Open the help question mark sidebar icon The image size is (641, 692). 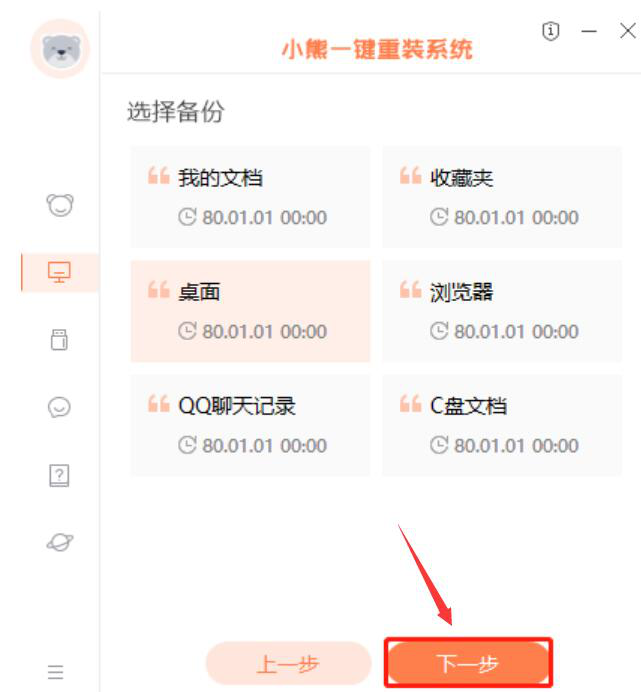[59, 475]
